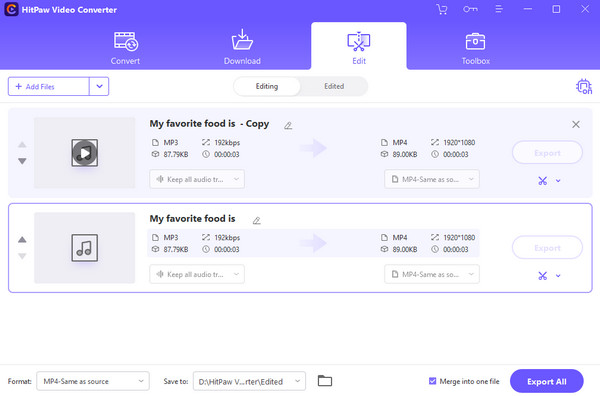Click scissors cut icon for 'My favorite food is'
Viewport: 600px width, 396px height.
pos(542,276)
